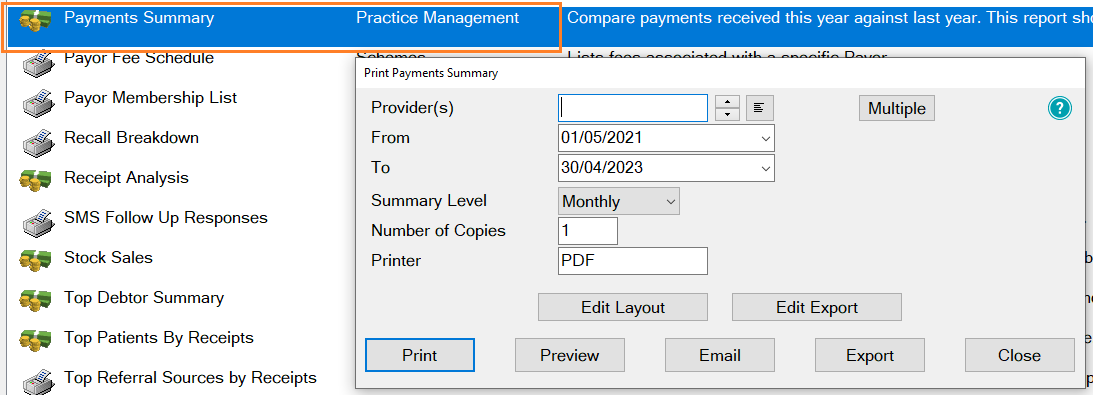Click the Export button
This screenshot has height=395, width=1093.
tap(869, 355)
